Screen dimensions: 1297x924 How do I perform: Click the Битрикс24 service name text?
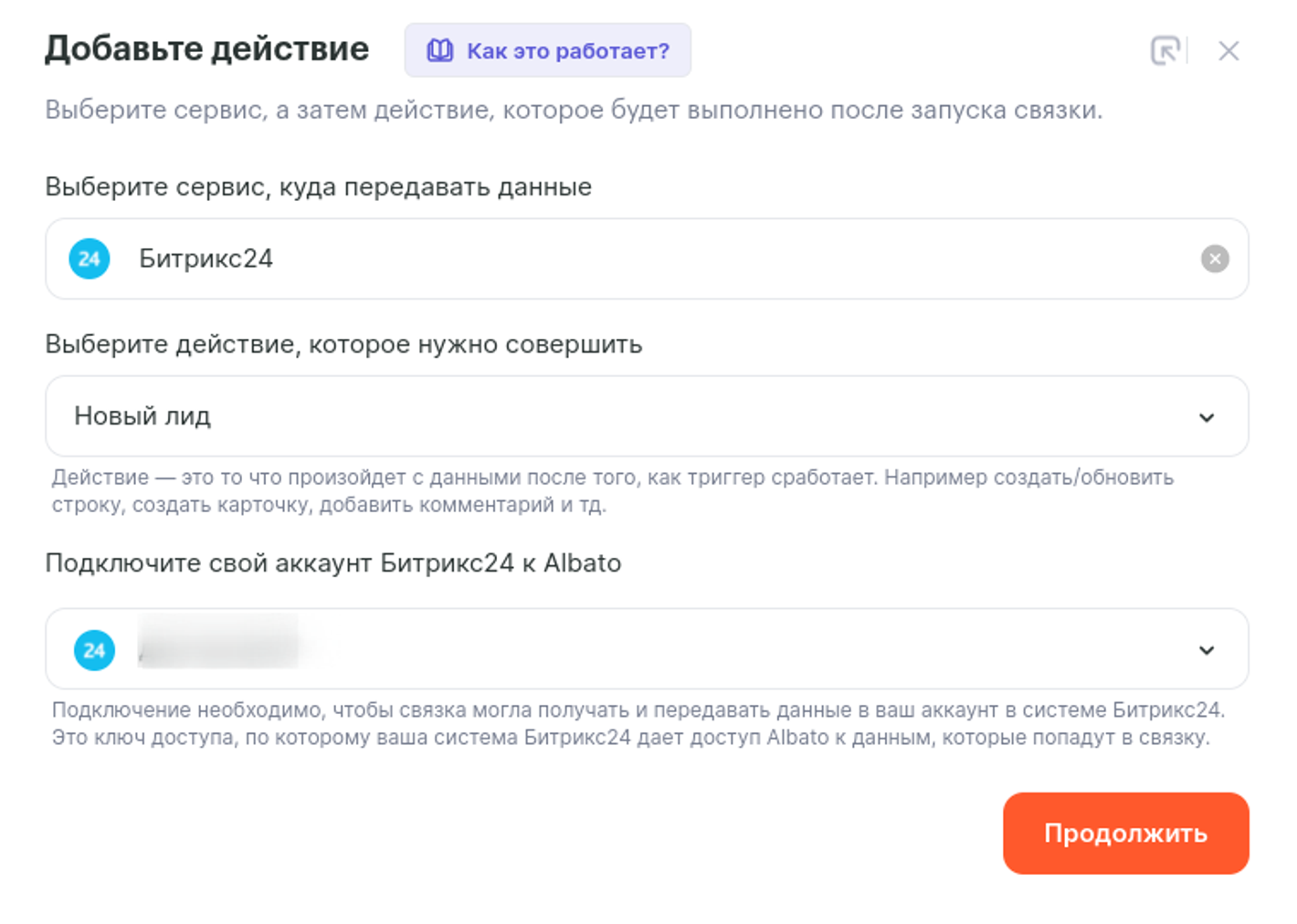[206, 259]
